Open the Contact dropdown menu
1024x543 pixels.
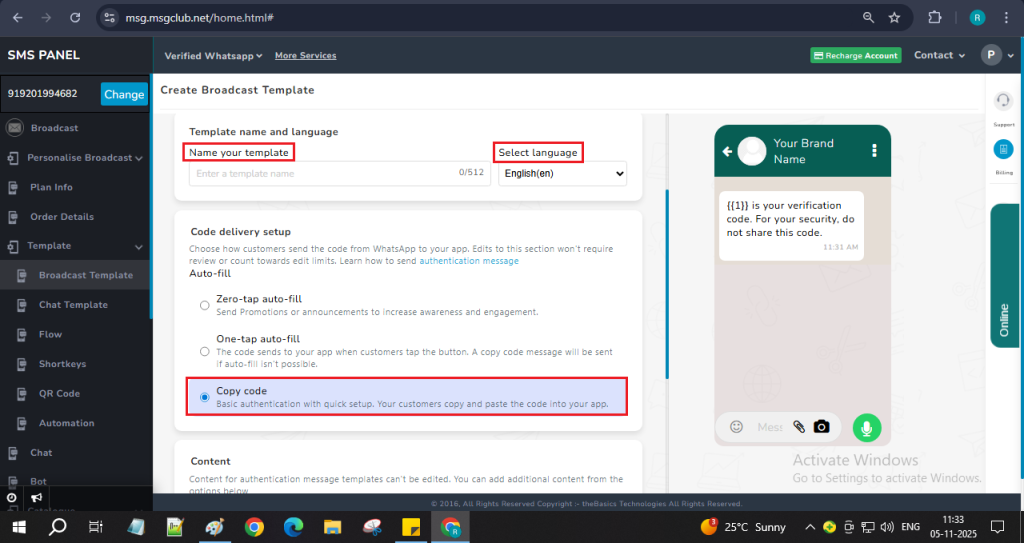(x=939, y=56)
